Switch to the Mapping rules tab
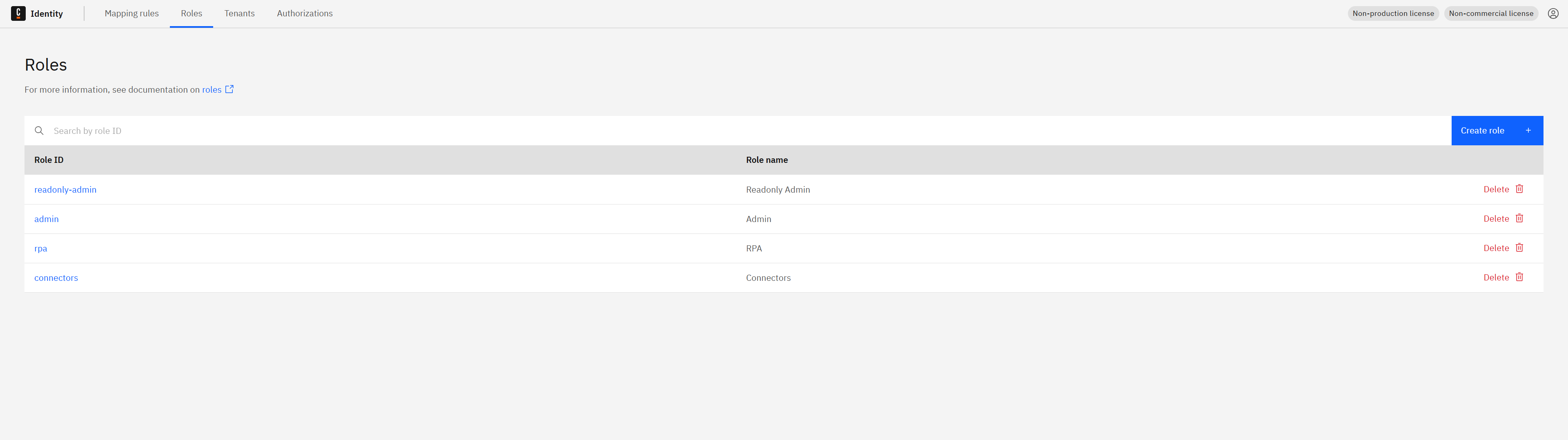 pos(131,13)
